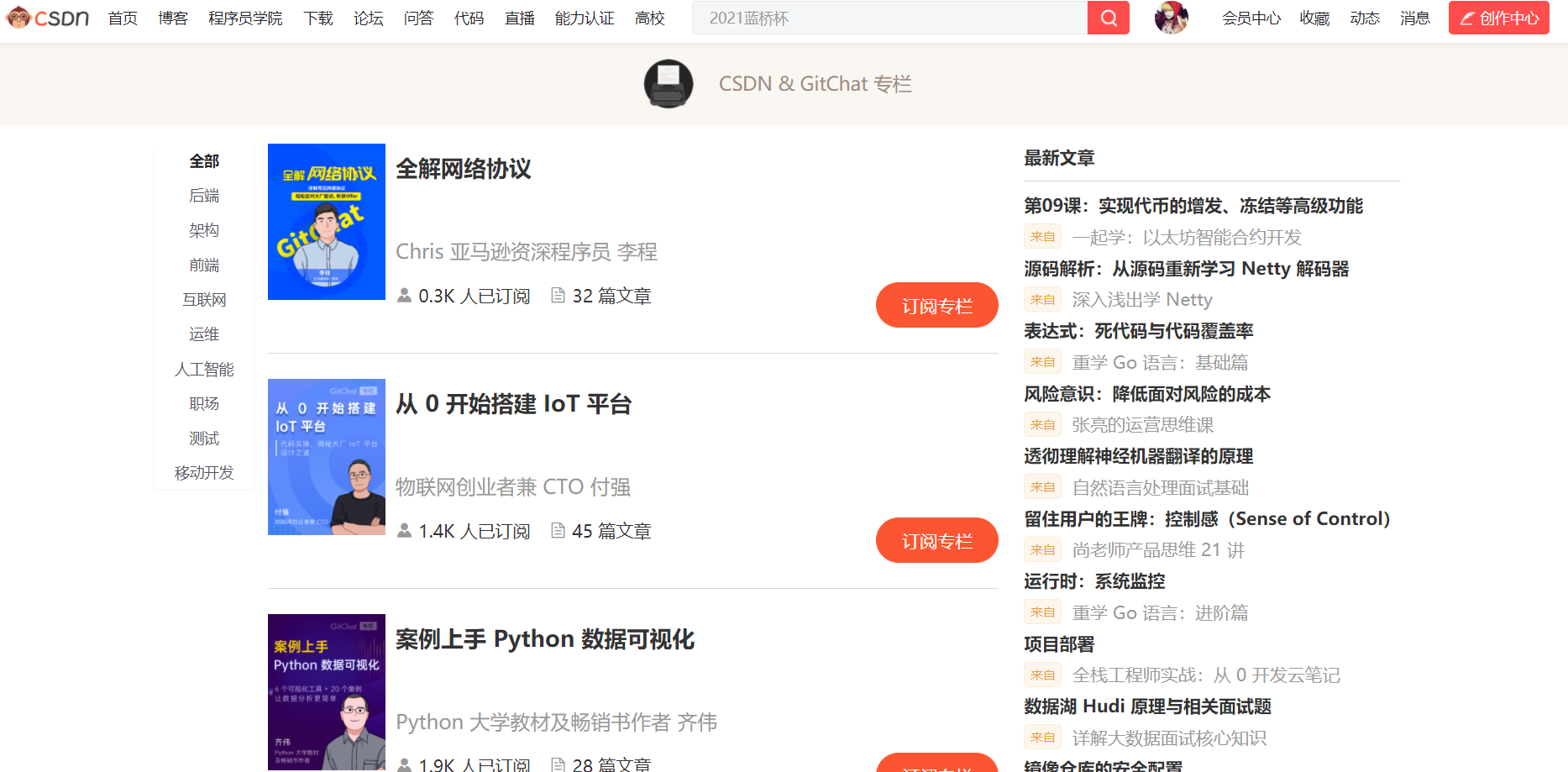Click author line 物联网创业者兼 CTO 付强
This screenshot has height=772, width=1568.
[x=513, y=487]
